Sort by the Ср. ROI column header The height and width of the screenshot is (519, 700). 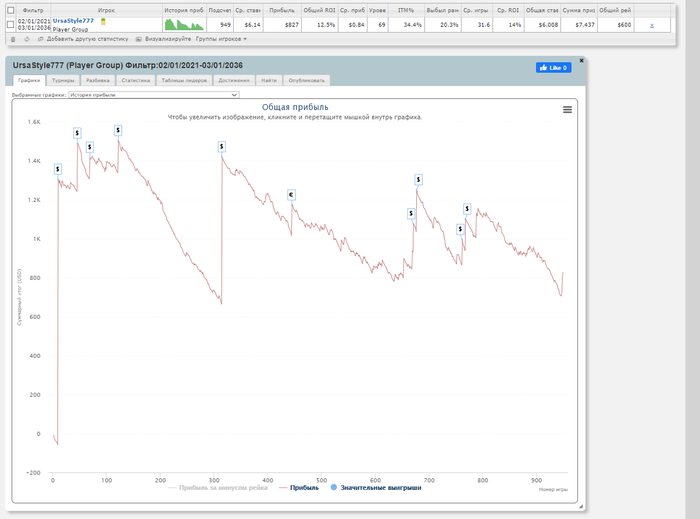(508, 10)
